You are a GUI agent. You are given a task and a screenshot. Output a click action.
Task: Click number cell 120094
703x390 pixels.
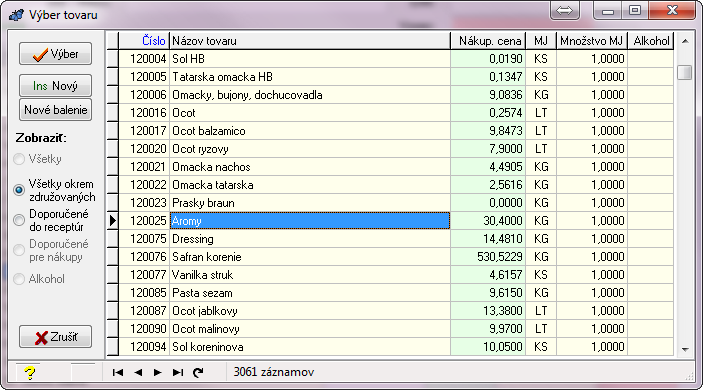144,347
